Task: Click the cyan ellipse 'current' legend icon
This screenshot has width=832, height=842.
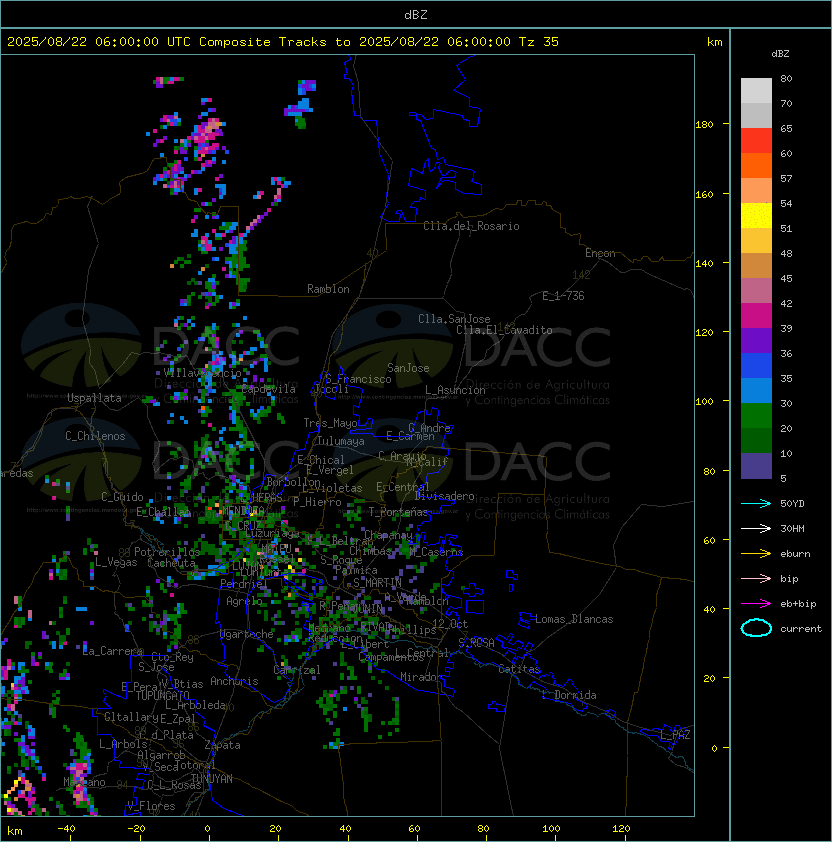Action: pyautogui.click(x=756, y=628)
